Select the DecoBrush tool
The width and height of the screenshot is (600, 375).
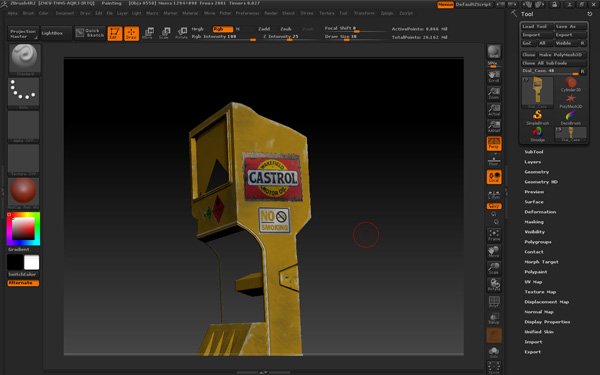point(571,118)
